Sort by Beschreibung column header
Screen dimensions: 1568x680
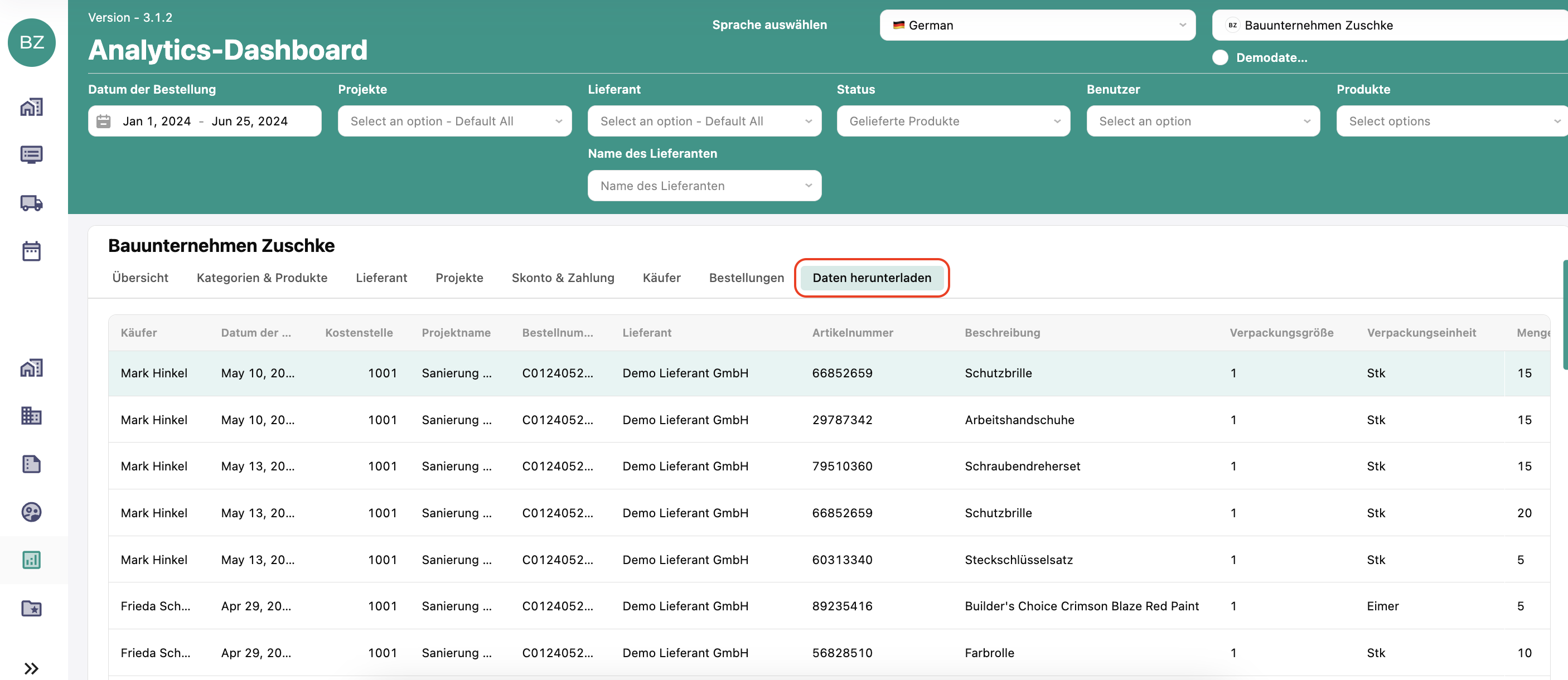(x=1002, y=333)
